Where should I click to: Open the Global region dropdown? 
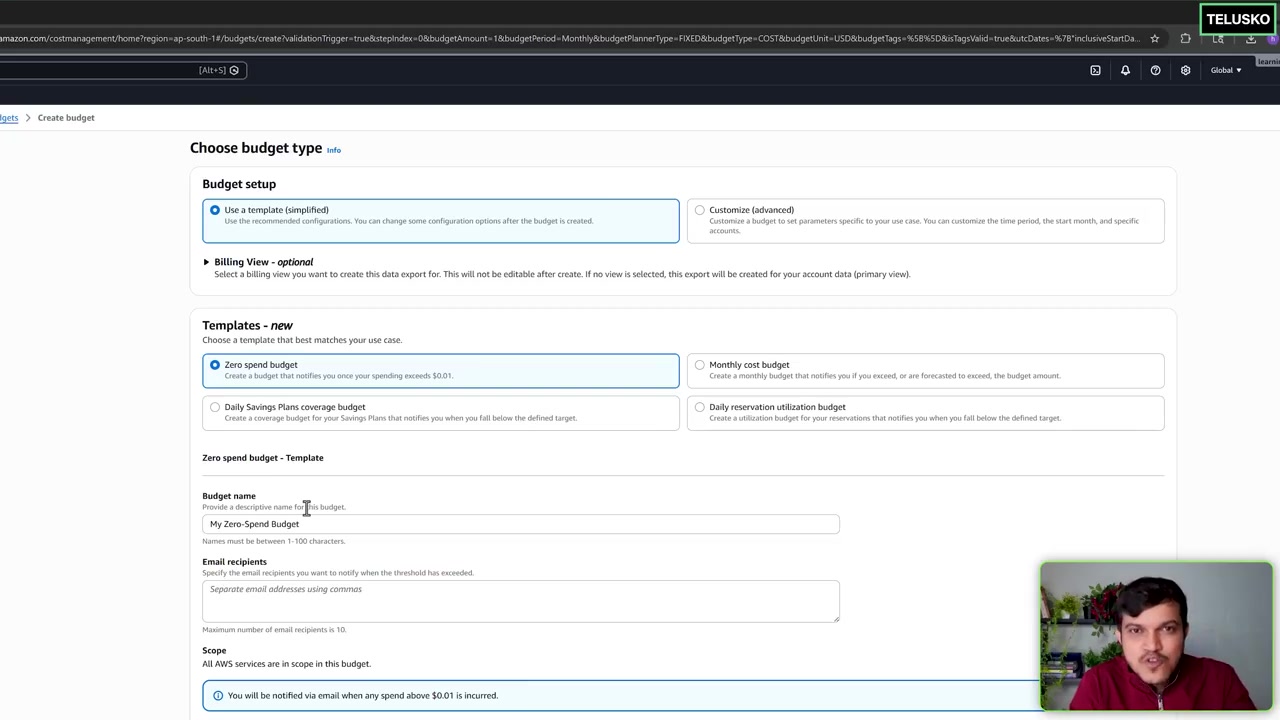[1226, 70]
